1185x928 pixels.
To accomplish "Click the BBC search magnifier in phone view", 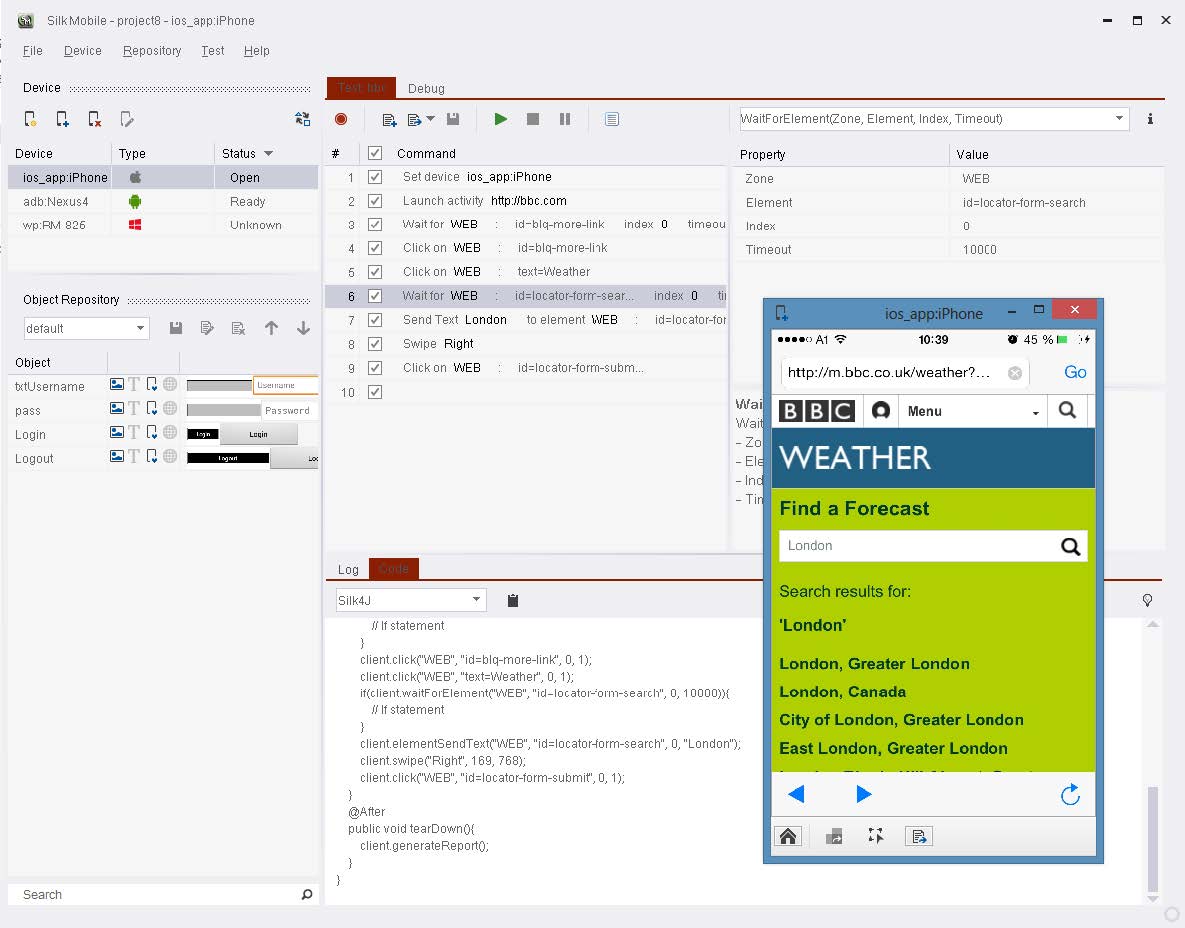I will 1067,410.
